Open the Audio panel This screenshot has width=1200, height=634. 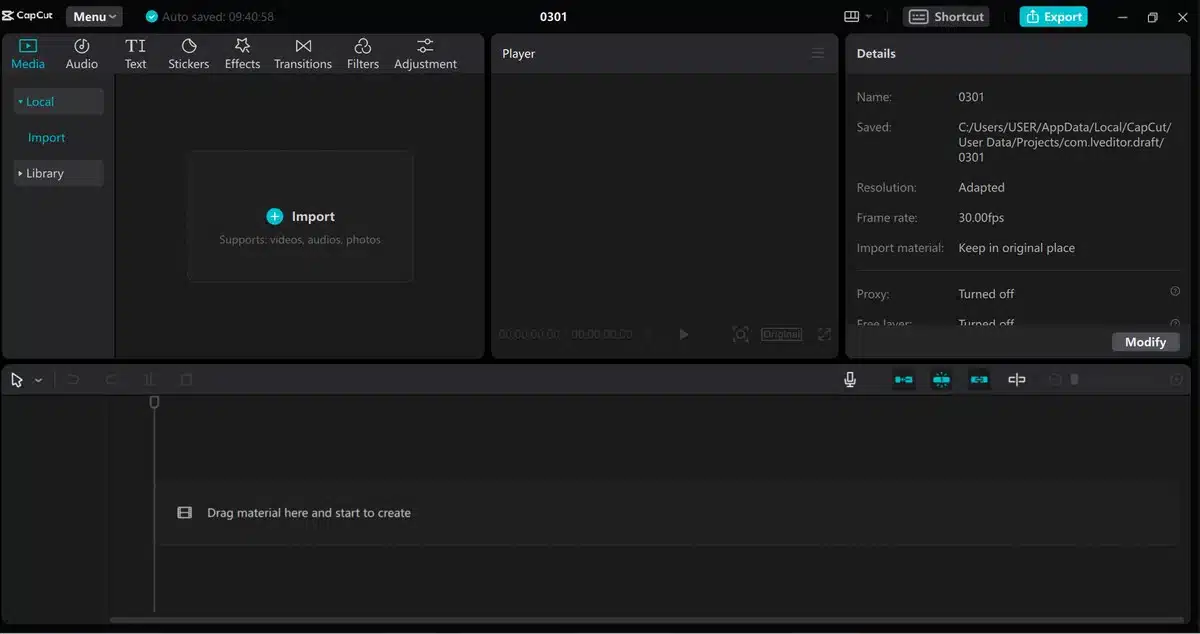coord(82,54)
